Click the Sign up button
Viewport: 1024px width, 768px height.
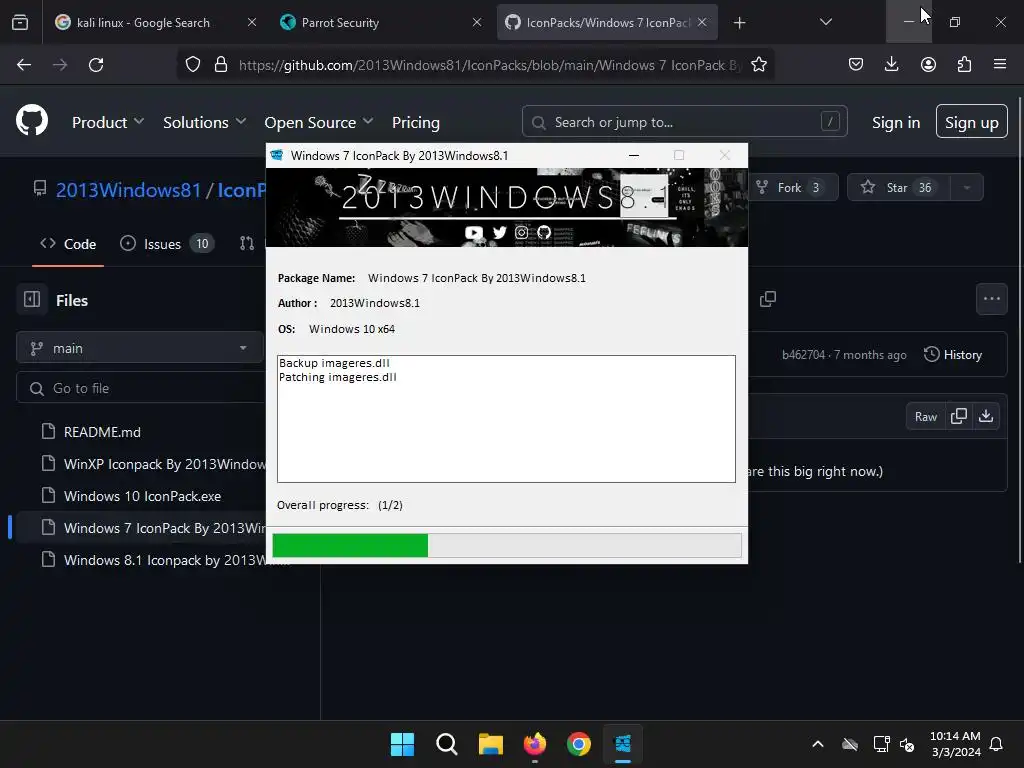pyautogui.click(x=971, y=121)
